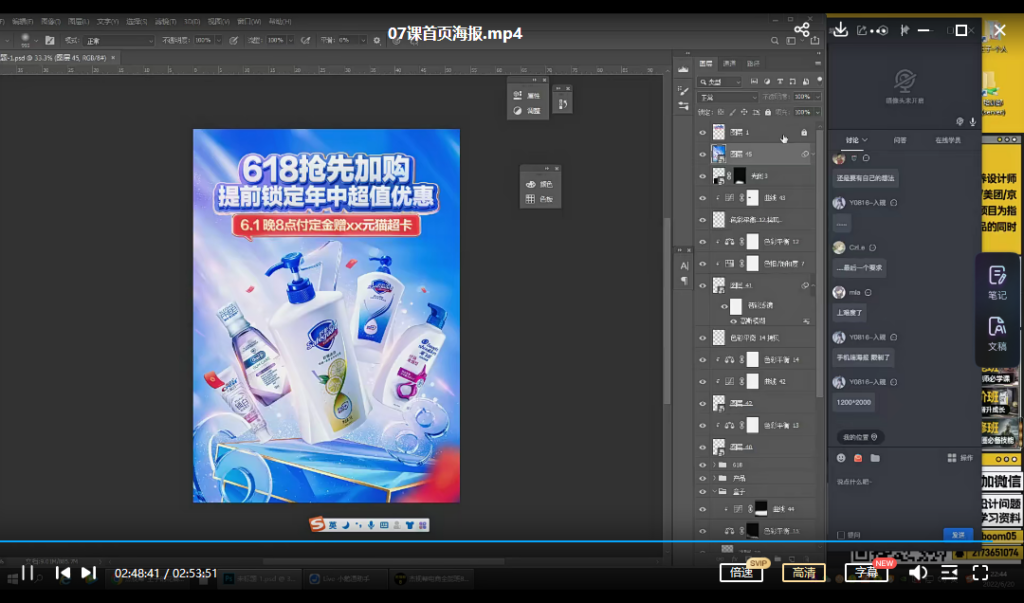
Task: Click the Windows Start button
Action: (12, 578)
